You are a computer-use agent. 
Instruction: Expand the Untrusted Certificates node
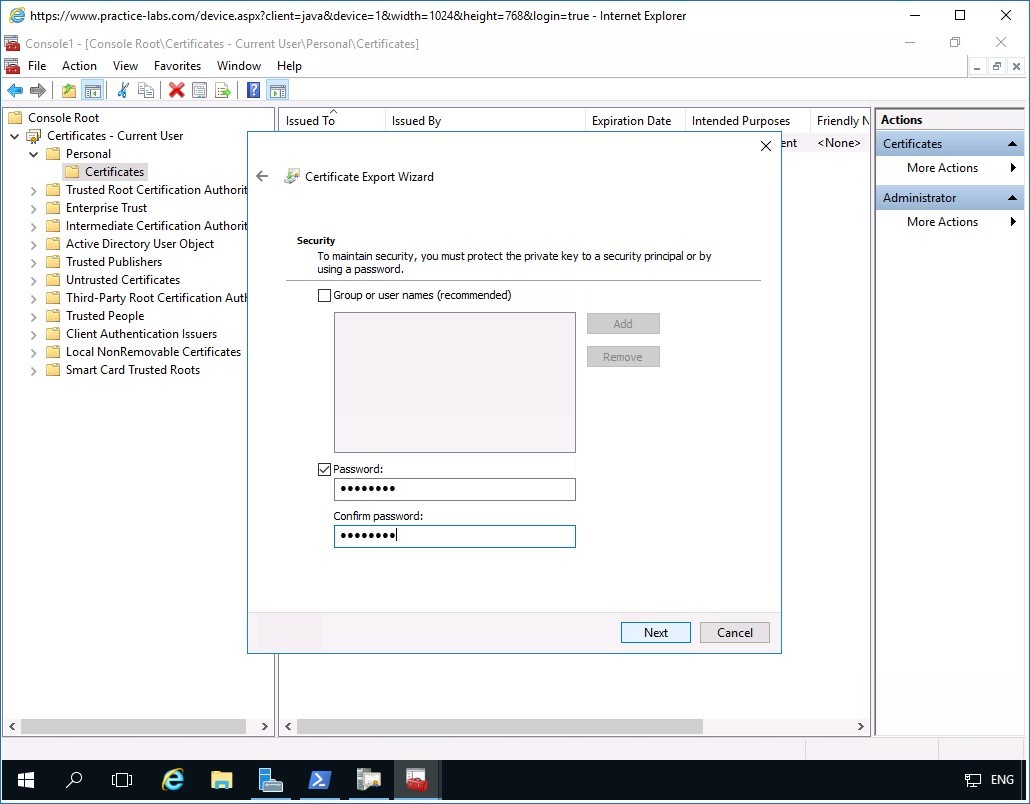34,280
